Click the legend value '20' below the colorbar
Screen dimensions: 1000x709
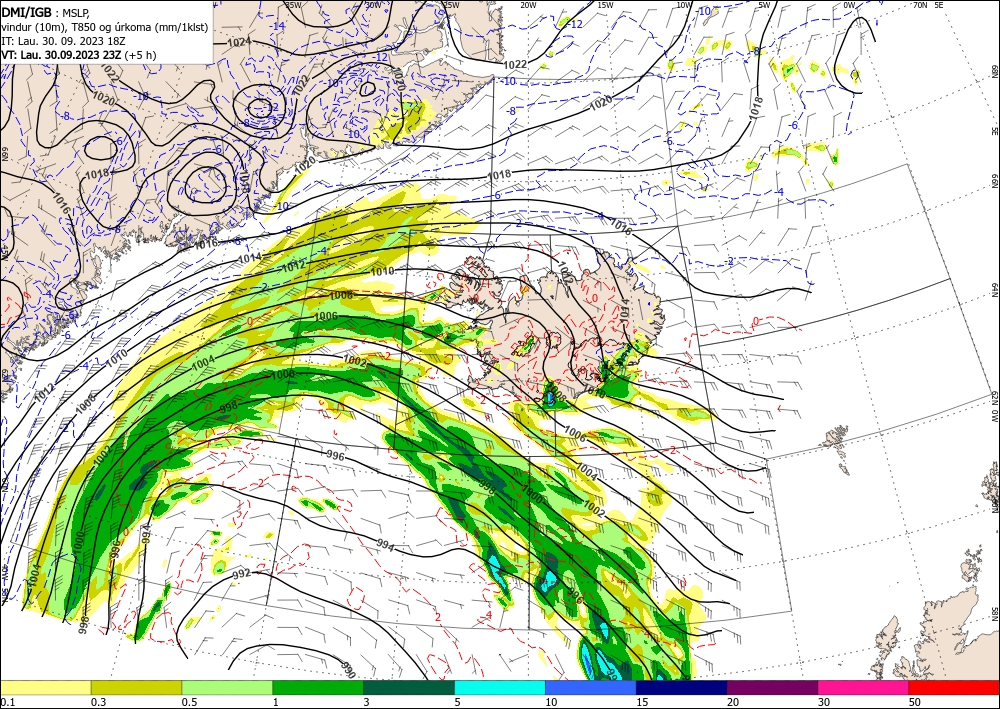pyautogui.click(x=733, y=702)
